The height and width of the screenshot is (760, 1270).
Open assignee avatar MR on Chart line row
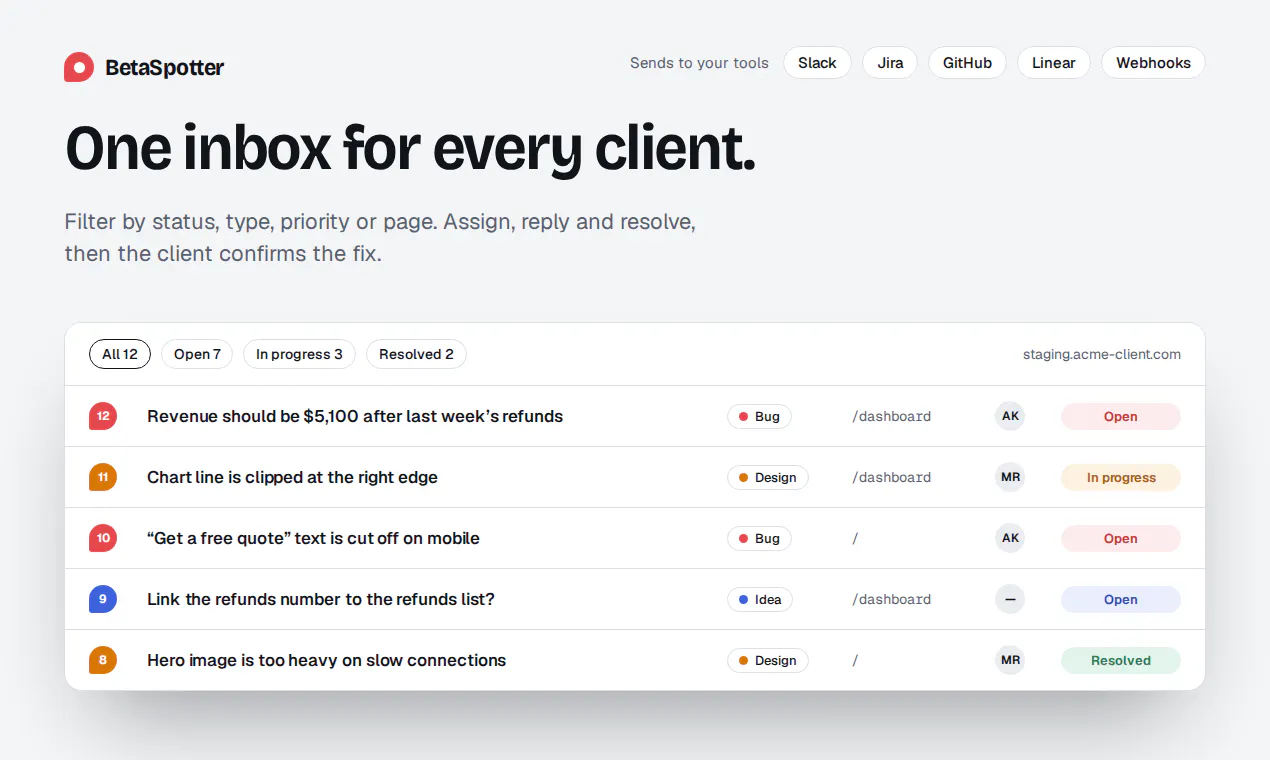coord(1010,477)
